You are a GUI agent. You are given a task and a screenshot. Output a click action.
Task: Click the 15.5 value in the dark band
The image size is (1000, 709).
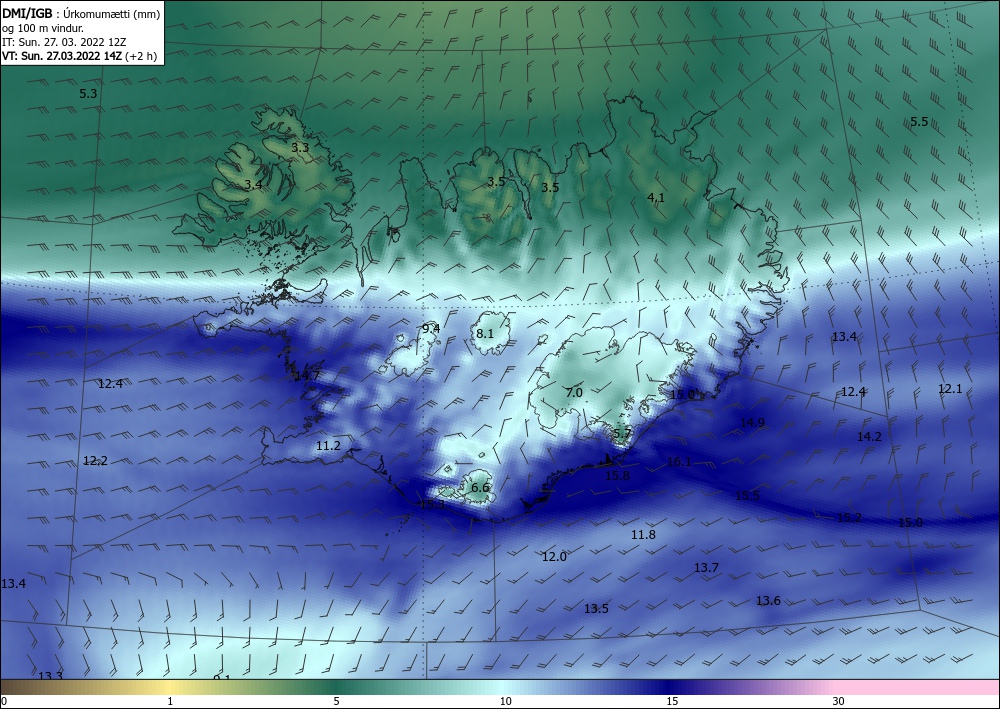tap(747, 495)
